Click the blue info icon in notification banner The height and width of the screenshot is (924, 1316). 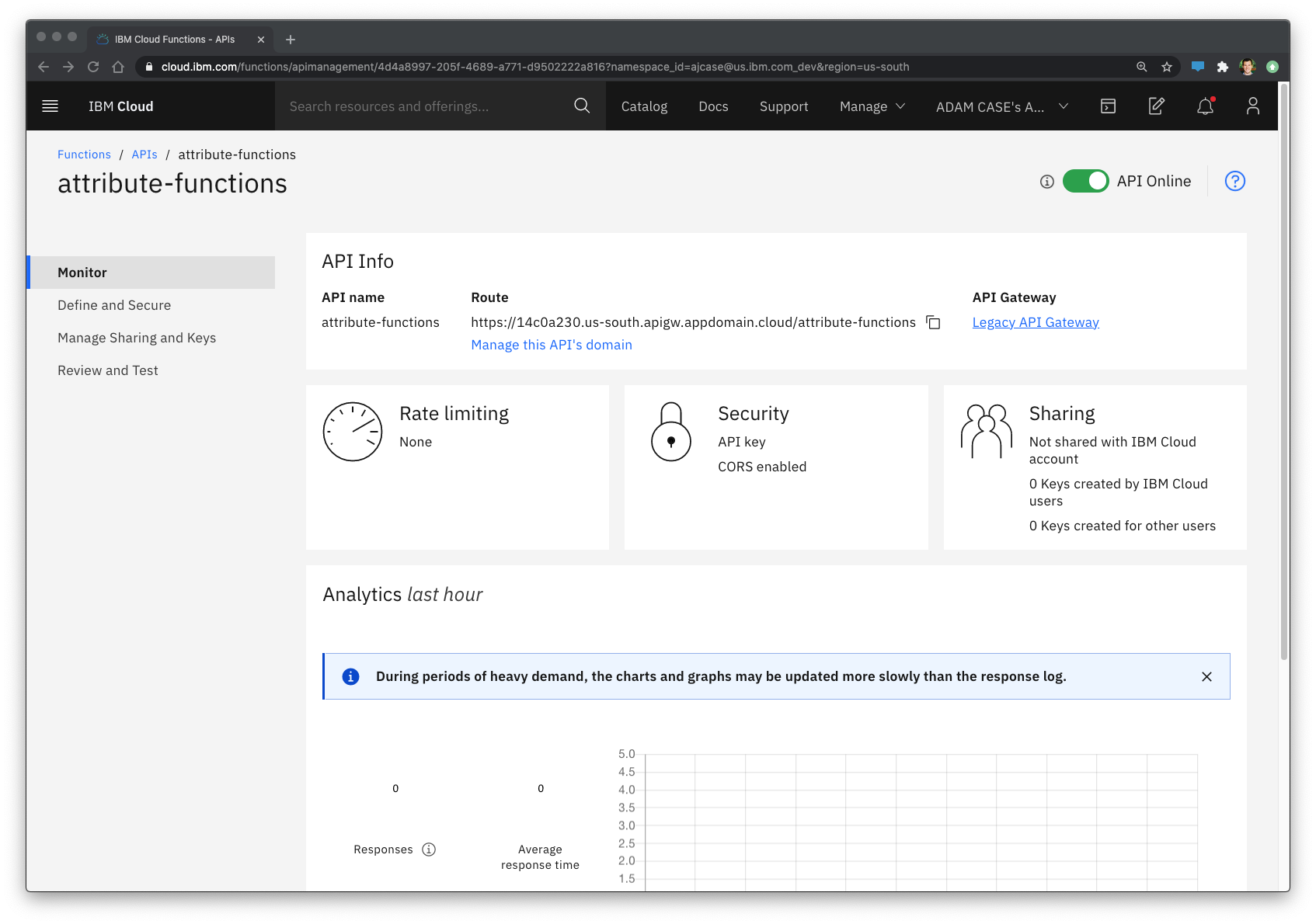pyautogui.click(x=351, y=676)
